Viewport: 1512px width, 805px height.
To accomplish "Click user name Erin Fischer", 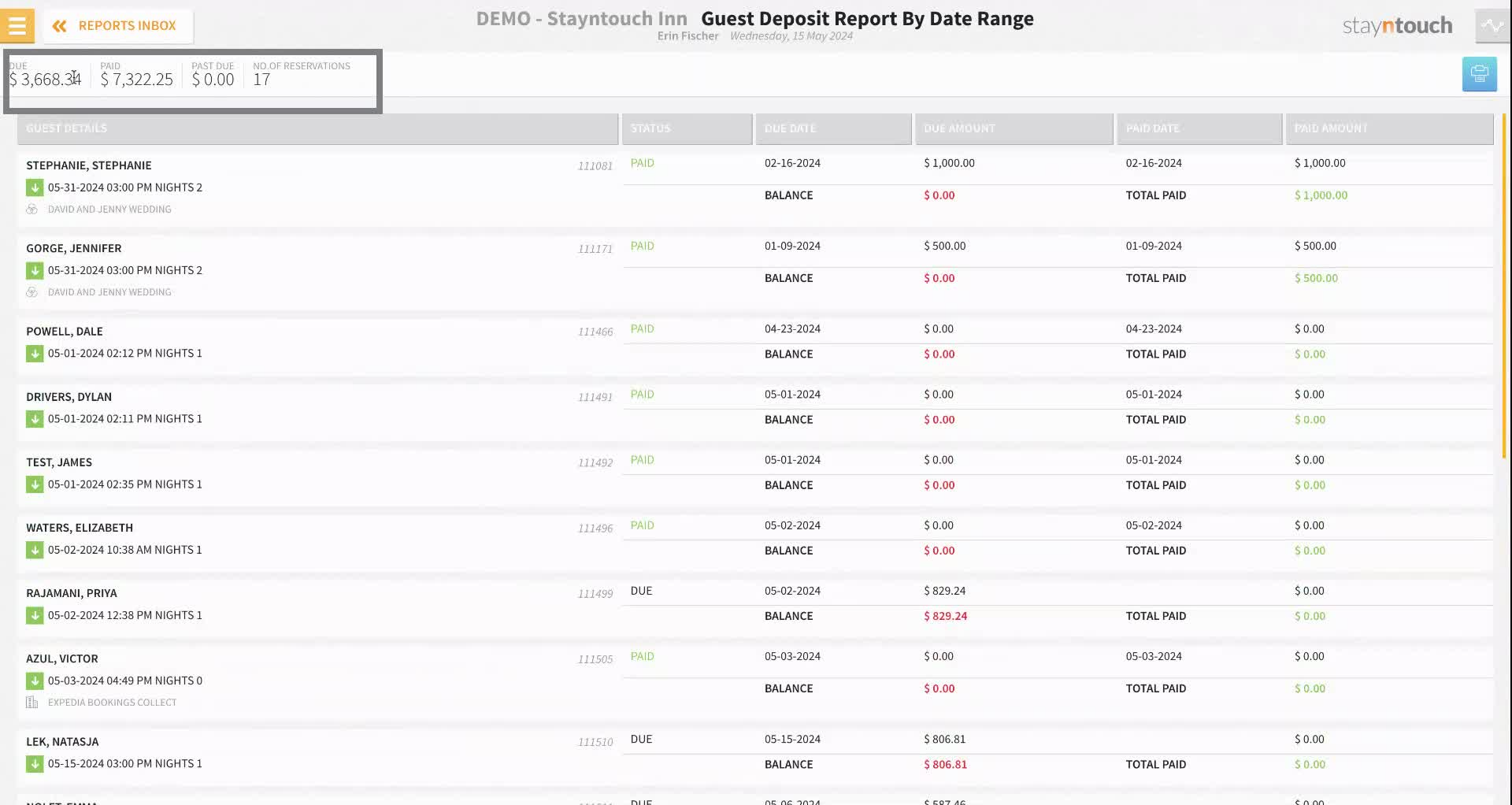I will click(688, 36).
